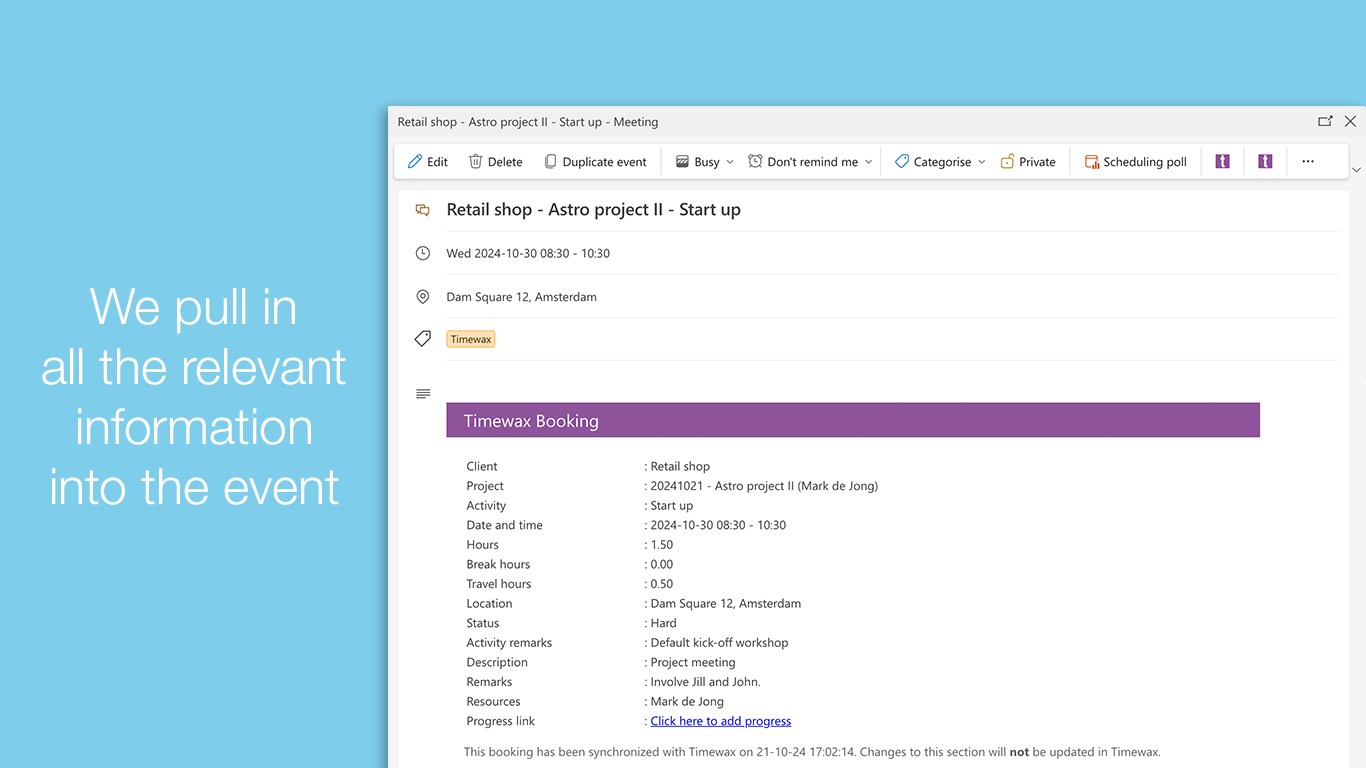The width and height of the screenshot is (1366, 768).
Task: Click the clock icon beside event time
Action: click(x=423, y=253)
